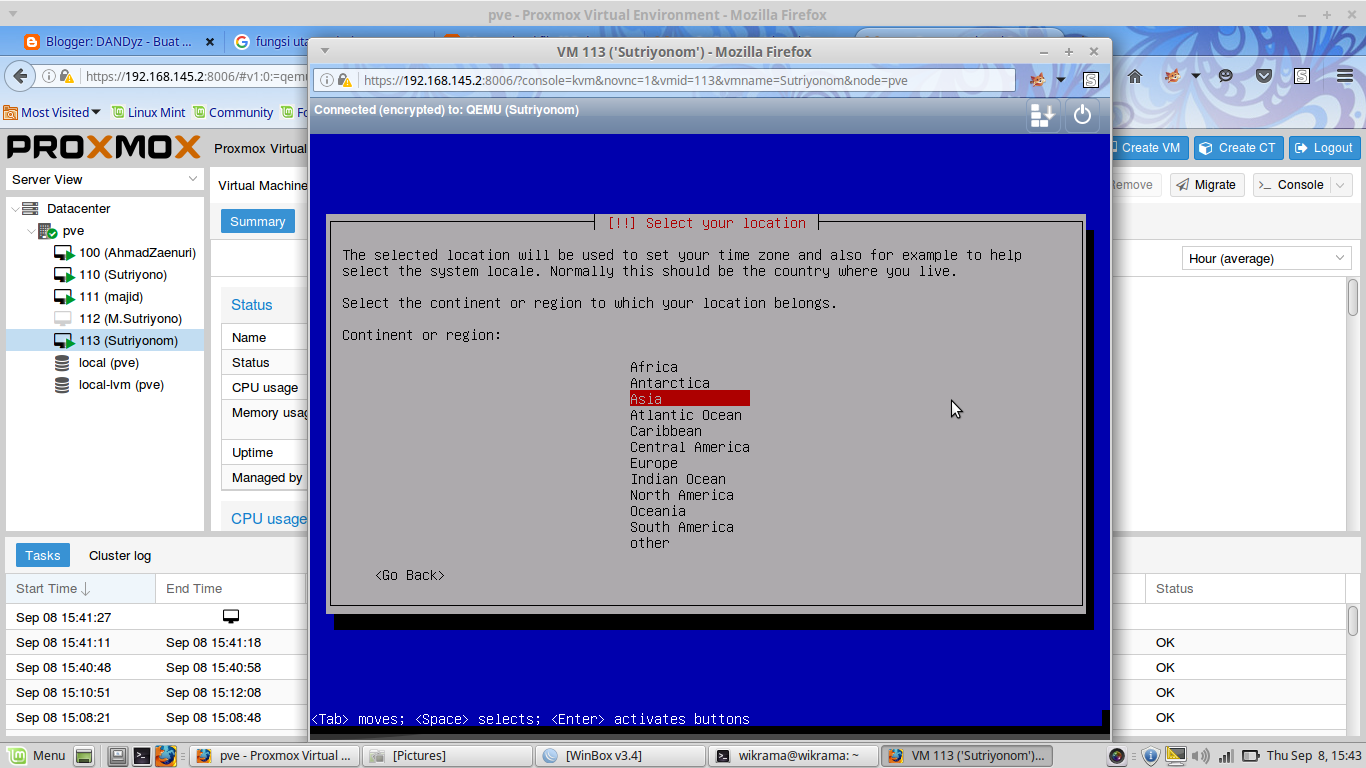The width and height of the screenshot is (1366, 768).
Task: Click the file manager launcher icon in taskbar
Action: 118,756
